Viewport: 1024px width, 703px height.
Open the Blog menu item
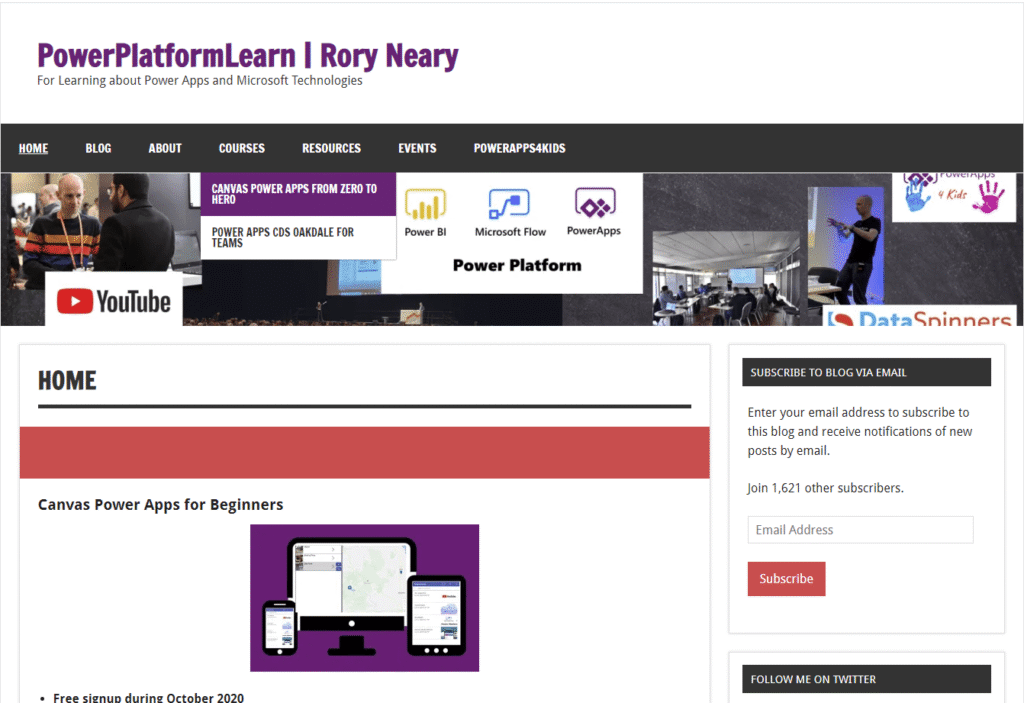point(98,148)
